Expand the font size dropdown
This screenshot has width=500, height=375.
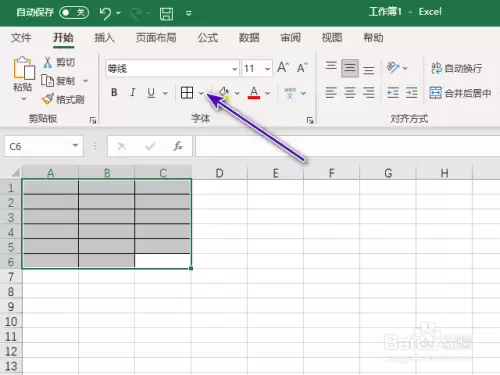[x=267, y=69]
